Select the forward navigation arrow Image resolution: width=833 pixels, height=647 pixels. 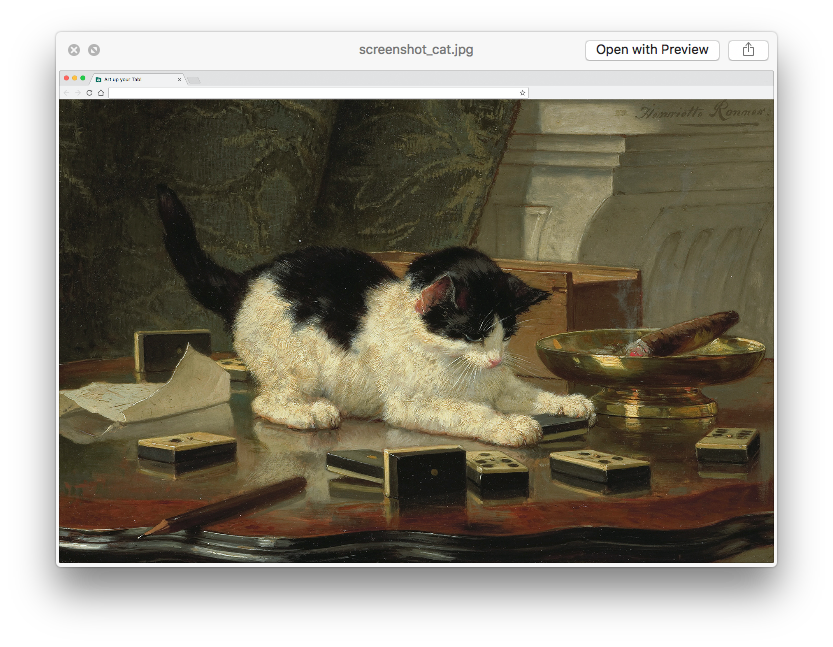(x=77, y=92)
